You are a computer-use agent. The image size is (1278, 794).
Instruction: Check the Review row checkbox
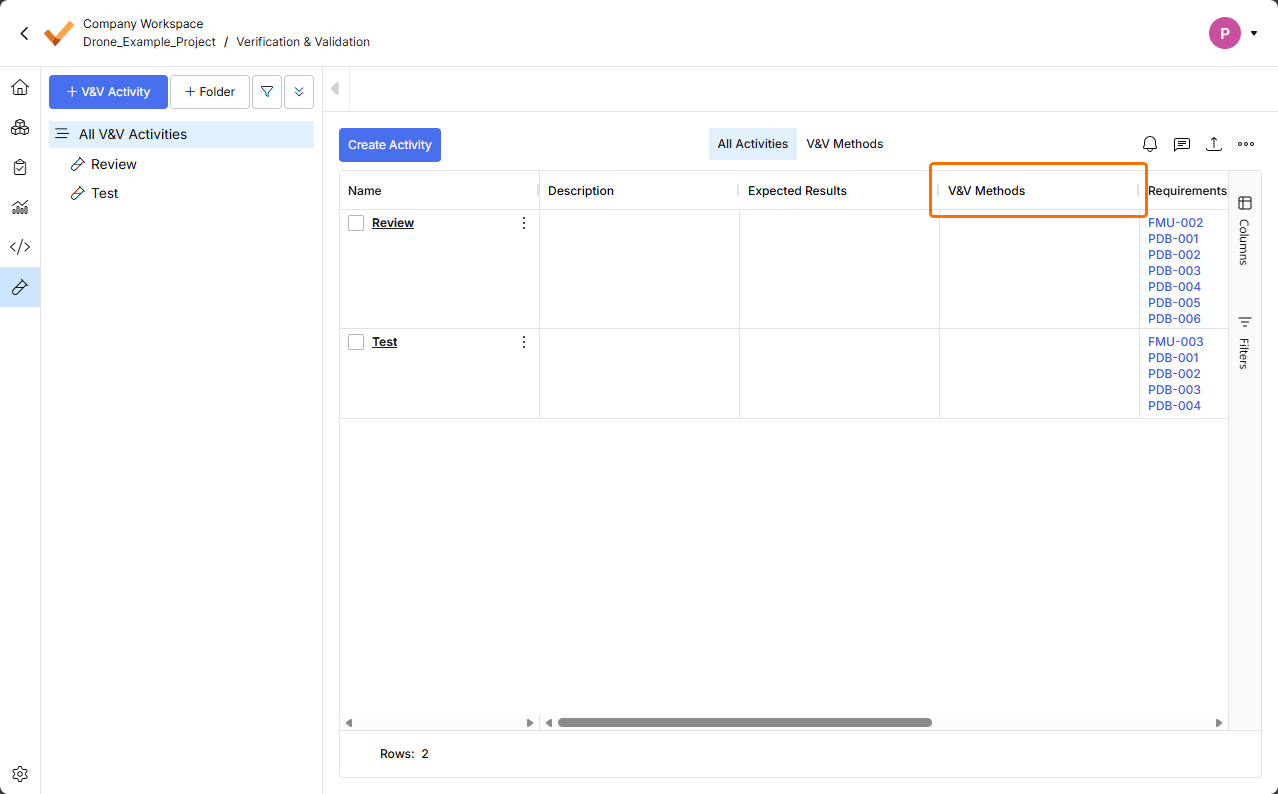[356, 223]
